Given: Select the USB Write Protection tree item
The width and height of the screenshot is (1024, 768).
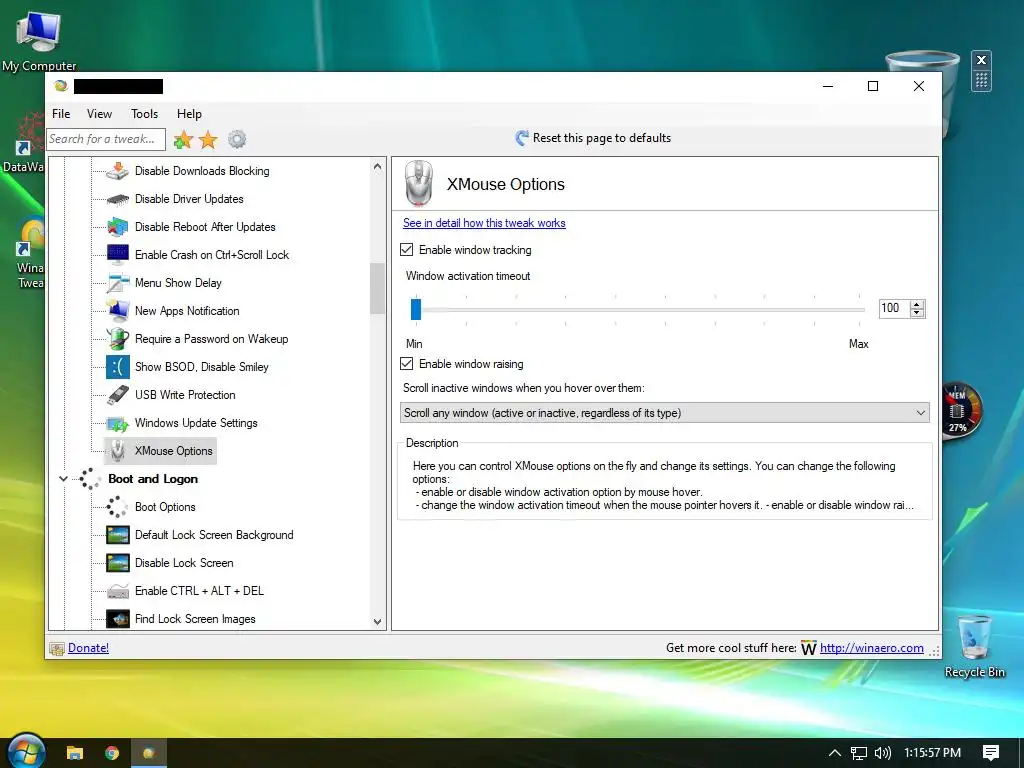Looking at the screenshot, I should (185, 395).
